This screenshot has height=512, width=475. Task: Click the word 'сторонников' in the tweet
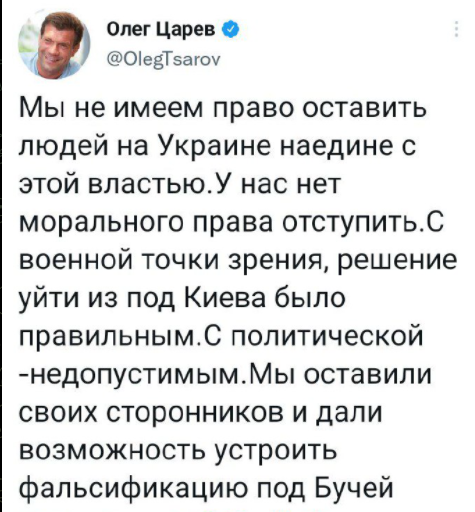(x=193, y=413)
